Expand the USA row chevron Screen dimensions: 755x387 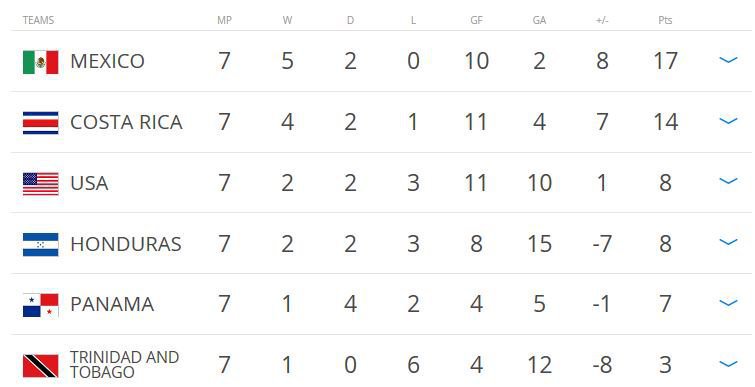(x=728, y=181)
